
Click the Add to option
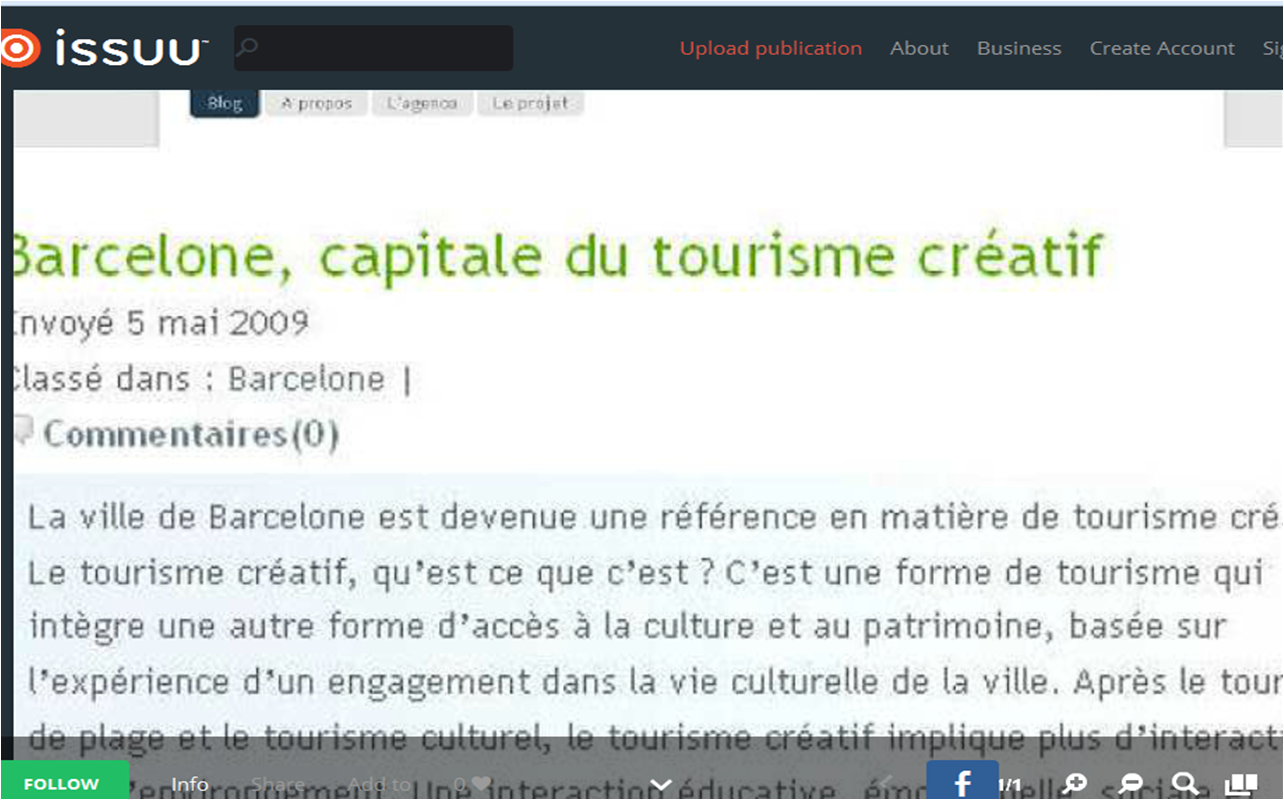click(379, 784)
